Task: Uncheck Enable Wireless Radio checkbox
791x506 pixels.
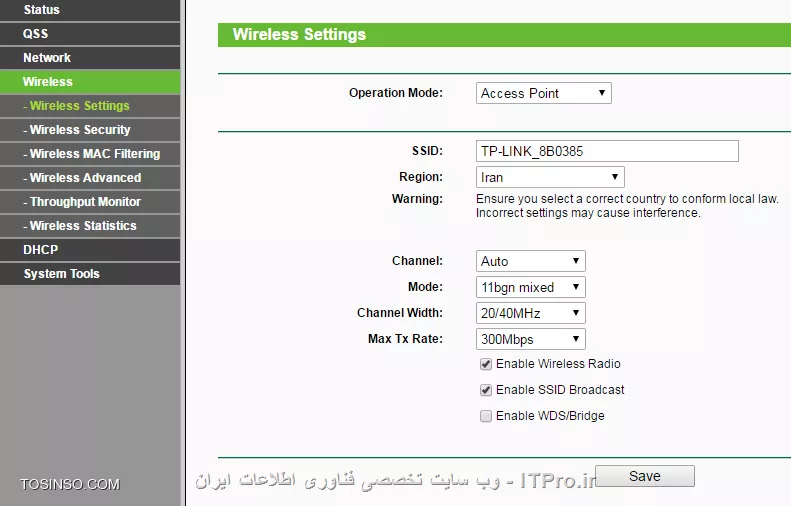Action: (x=485, y=364)
